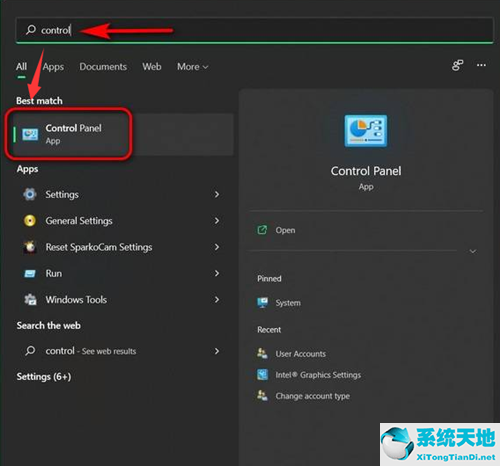Expand the Run result chevron
500x466 pixels.
[217, 273]
